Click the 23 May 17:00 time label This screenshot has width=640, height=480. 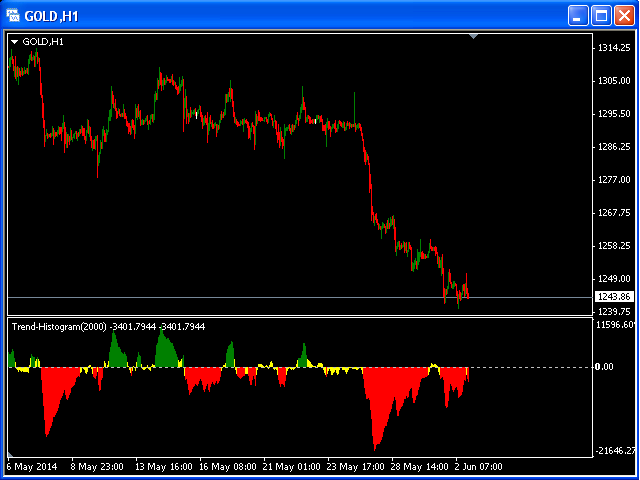coord(356,466)
